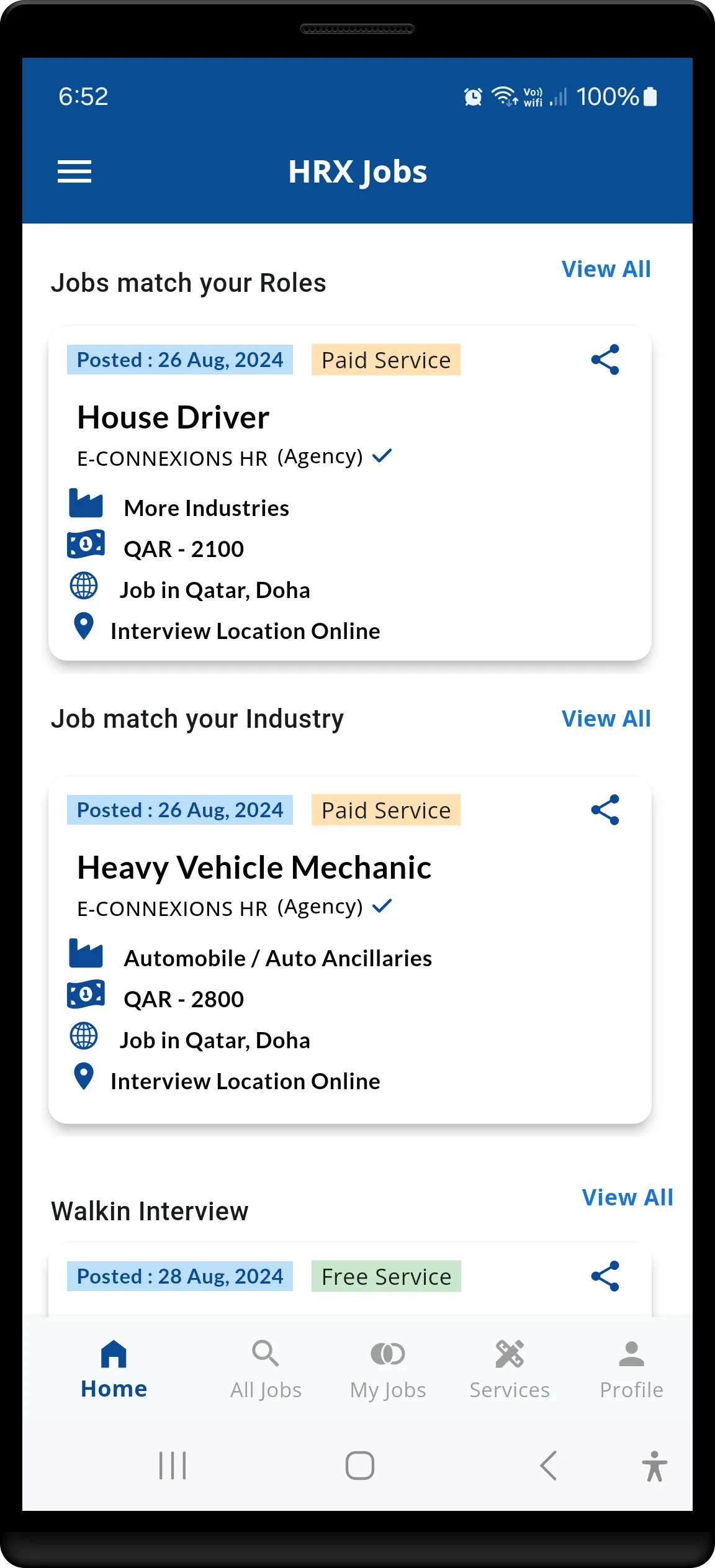Tap the salary icon next to QAR - 2800
Screen dimensions: 715x1568
86,994
